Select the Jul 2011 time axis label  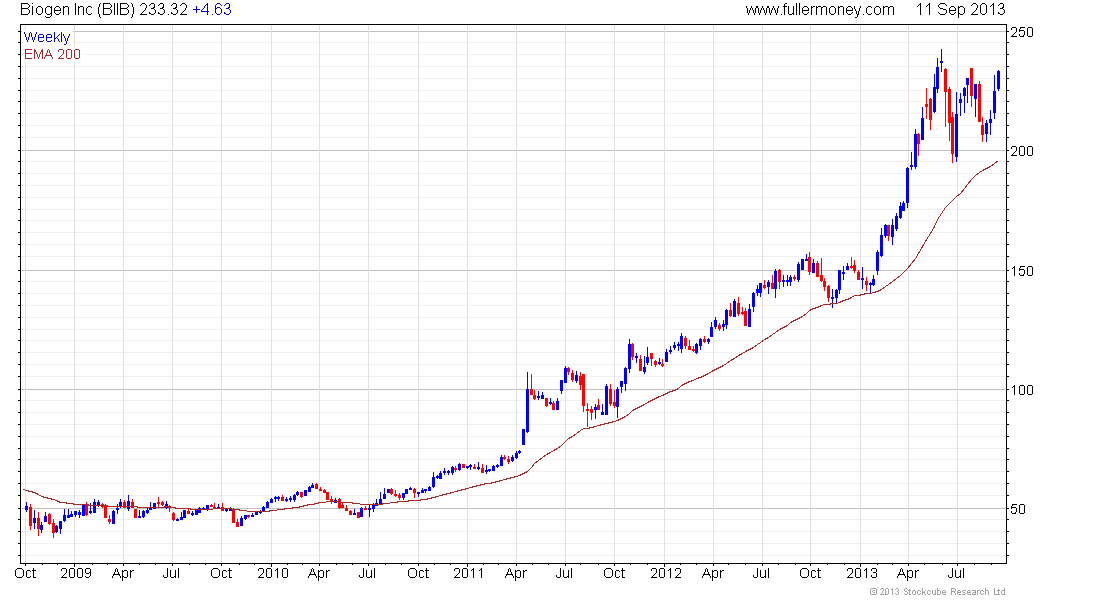564,573
